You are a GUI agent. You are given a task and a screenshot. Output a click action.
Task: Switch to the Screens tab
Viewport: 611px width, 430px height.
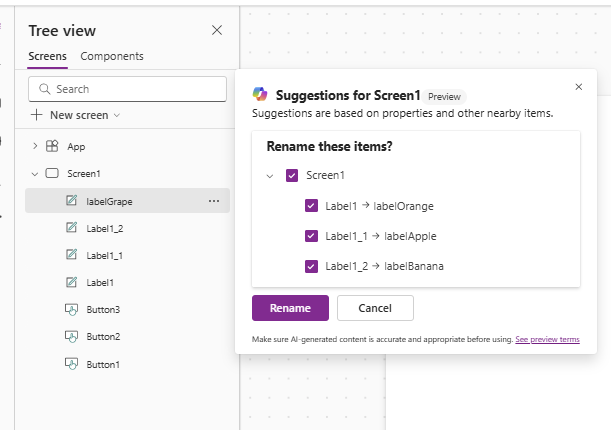[x=47, y=56]
